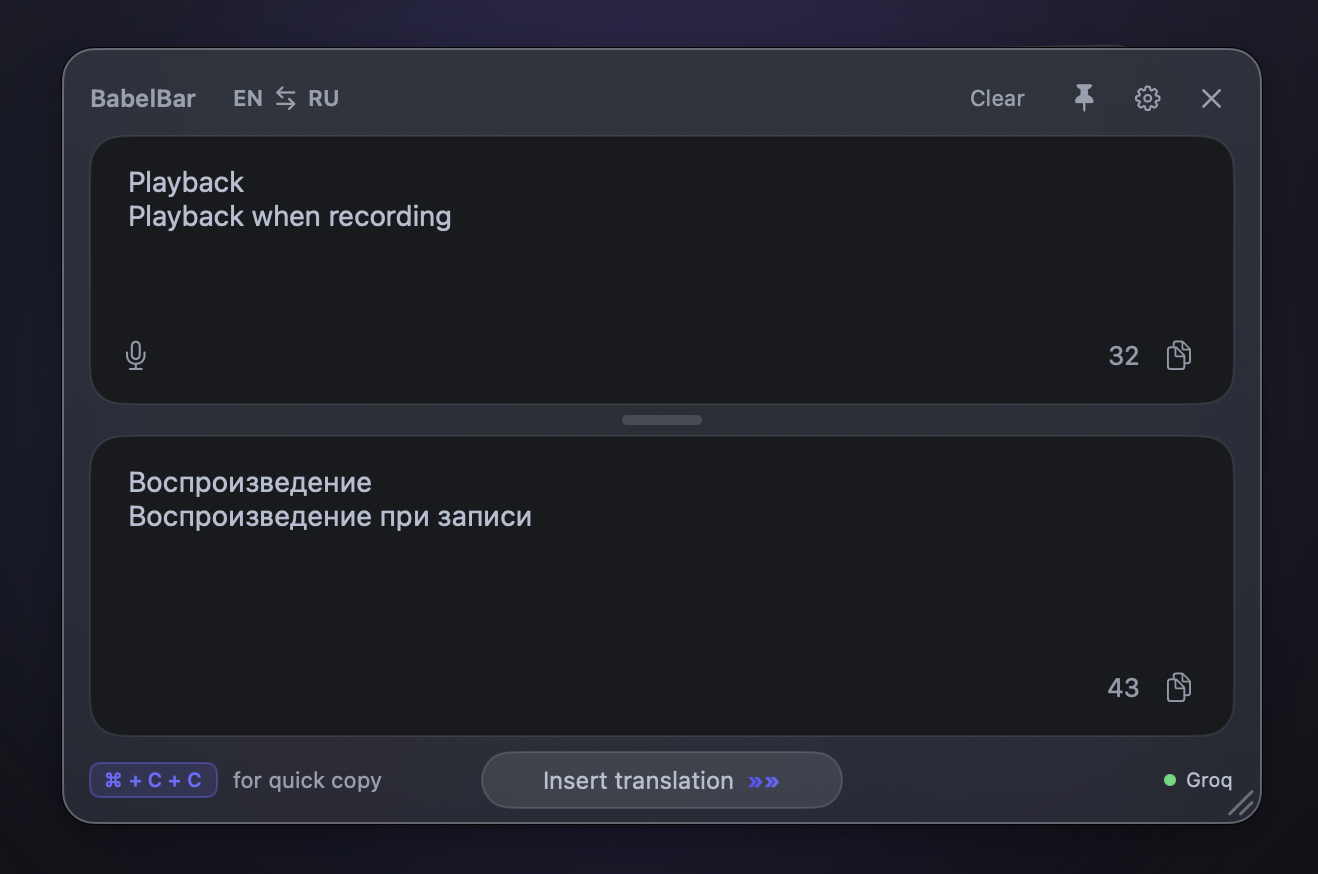This screenshot has height=874, width=1318.
Task: Click into the Russian translation output area
Action: (x=661, y=586)
